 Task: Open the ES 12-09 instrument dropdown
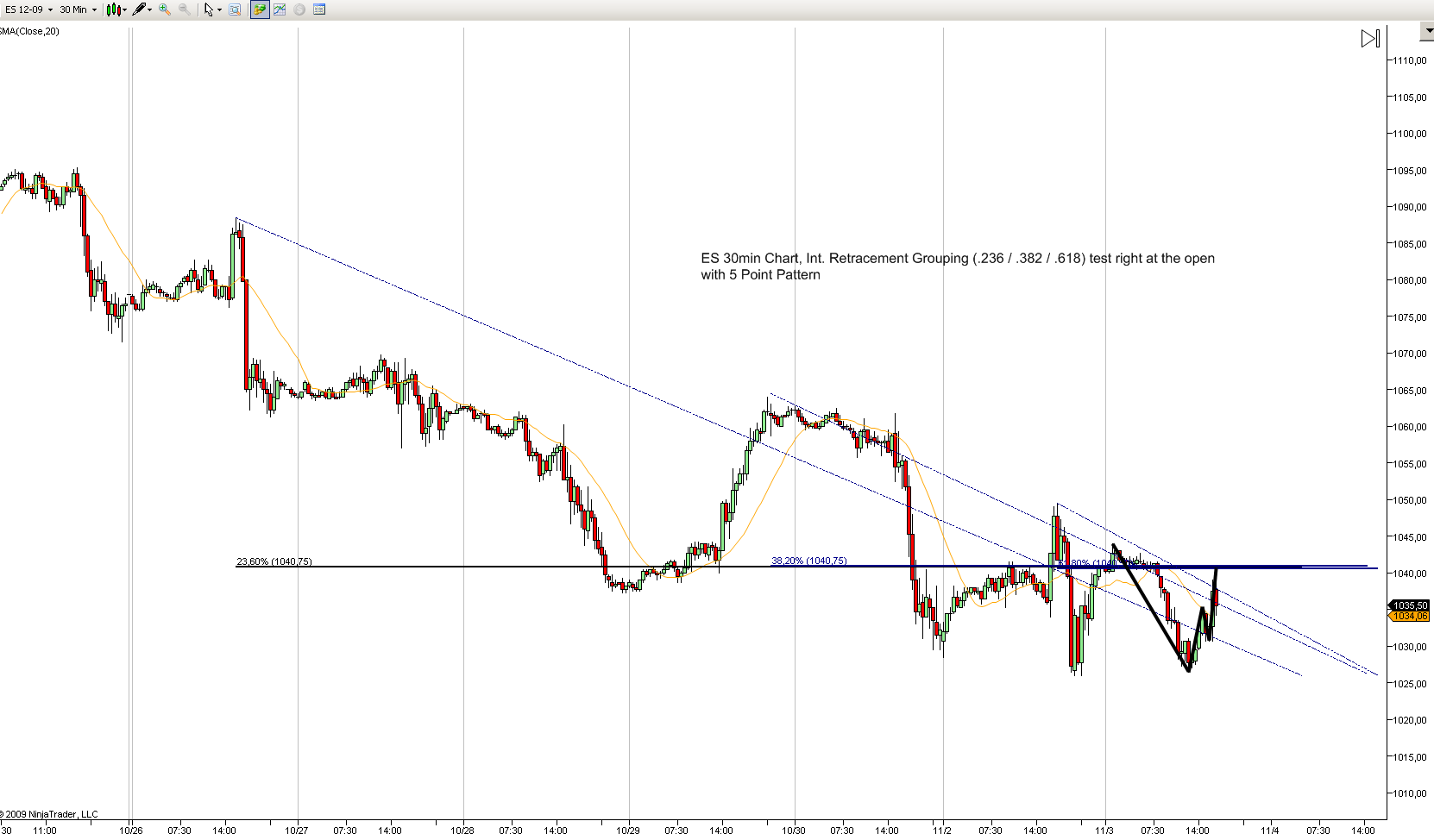tap(28, 9)
